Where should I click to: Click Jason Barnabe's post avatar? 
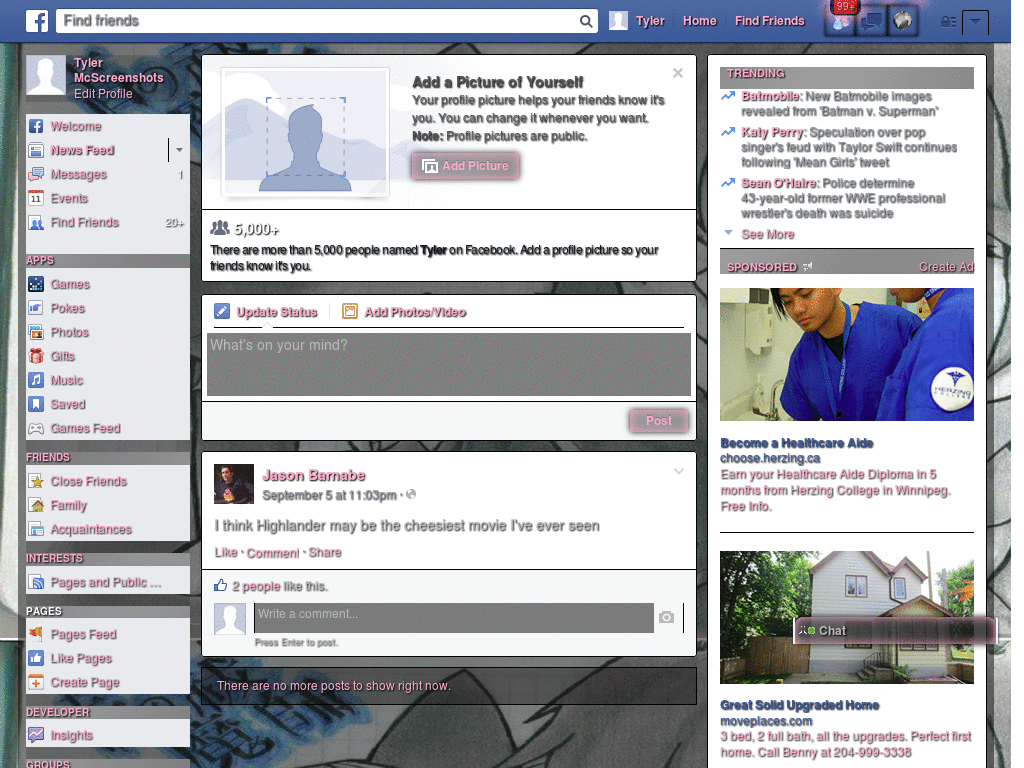(234, 484)
